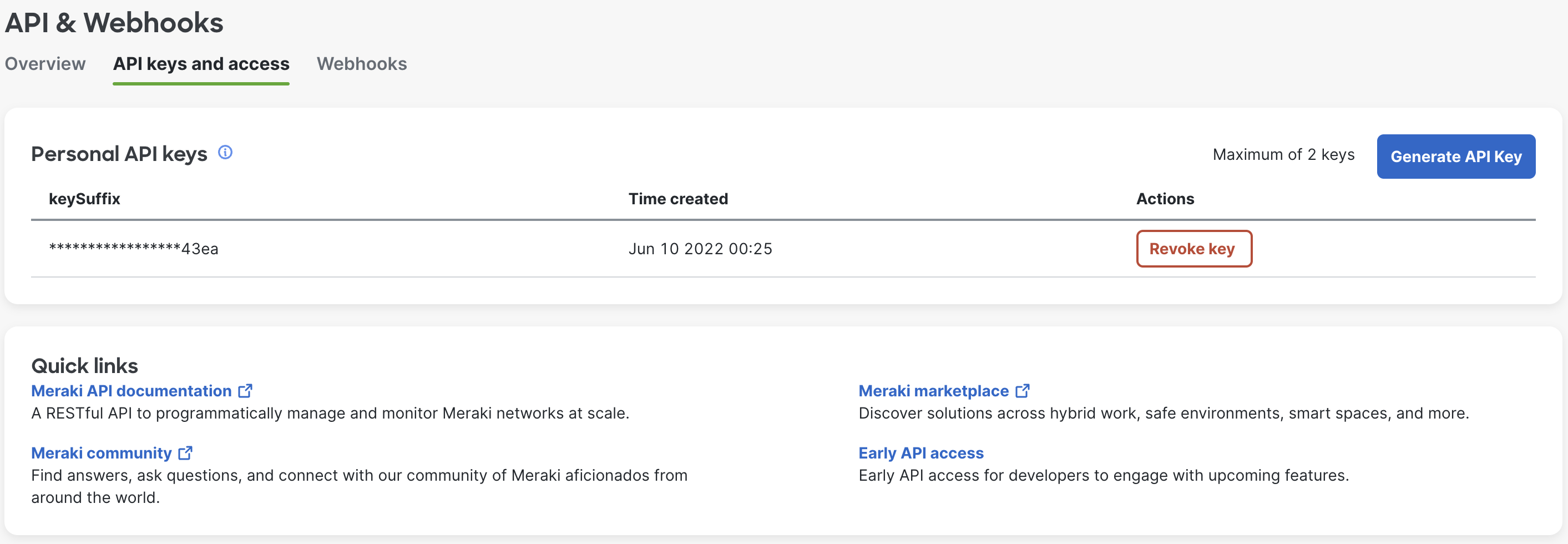Click the Generate API Key button
This screenshot has width=1568, height=544.
1455,156
